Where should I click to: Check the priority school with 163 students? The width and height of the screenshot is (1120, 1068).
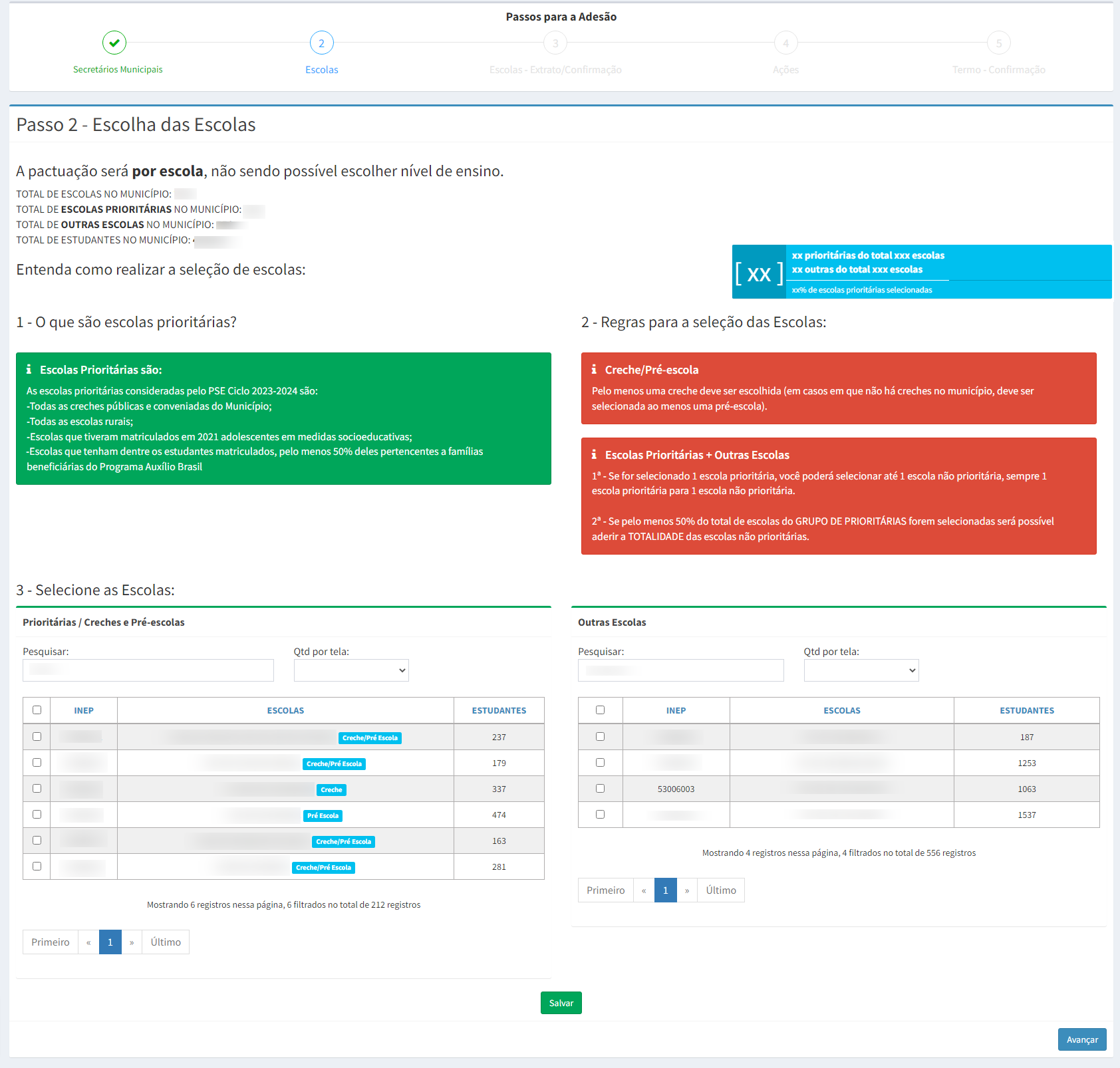(x=37, y=840)
